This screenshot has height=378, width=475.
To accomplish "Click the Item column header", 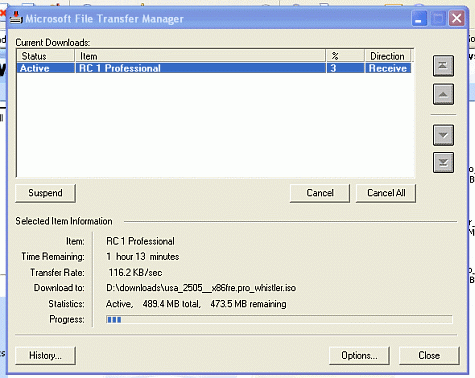I will (200, 56).
